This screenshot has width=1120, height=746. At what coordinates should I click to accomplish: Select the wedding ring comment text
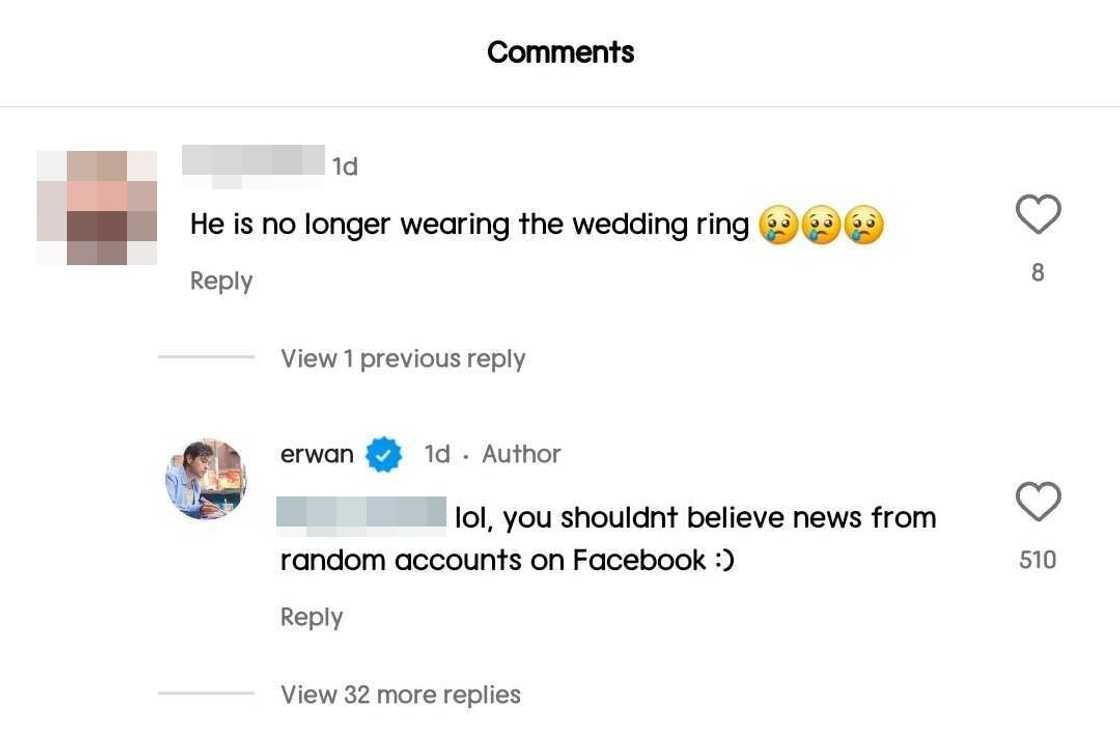tap(470, 224)
